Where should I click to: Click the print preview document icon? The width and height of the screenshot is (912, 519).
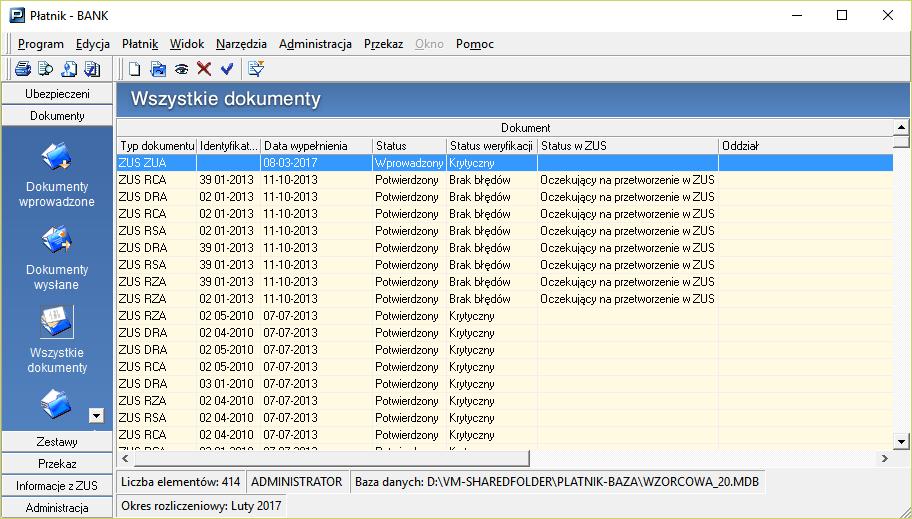[x=45, y=69]
